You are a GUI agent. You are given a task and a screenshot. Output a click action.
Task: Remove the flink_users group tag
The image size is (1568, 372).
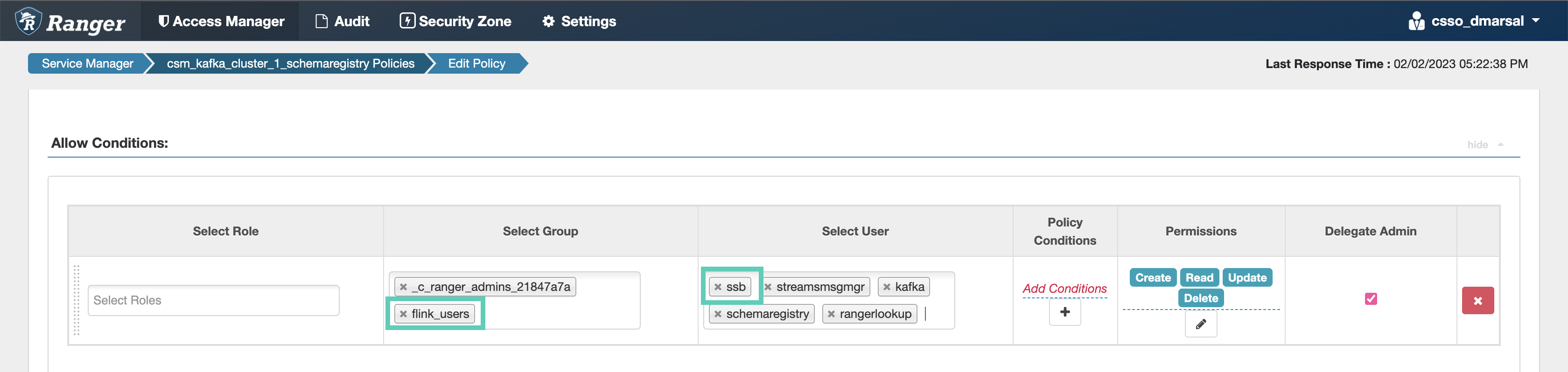[403, 314]
